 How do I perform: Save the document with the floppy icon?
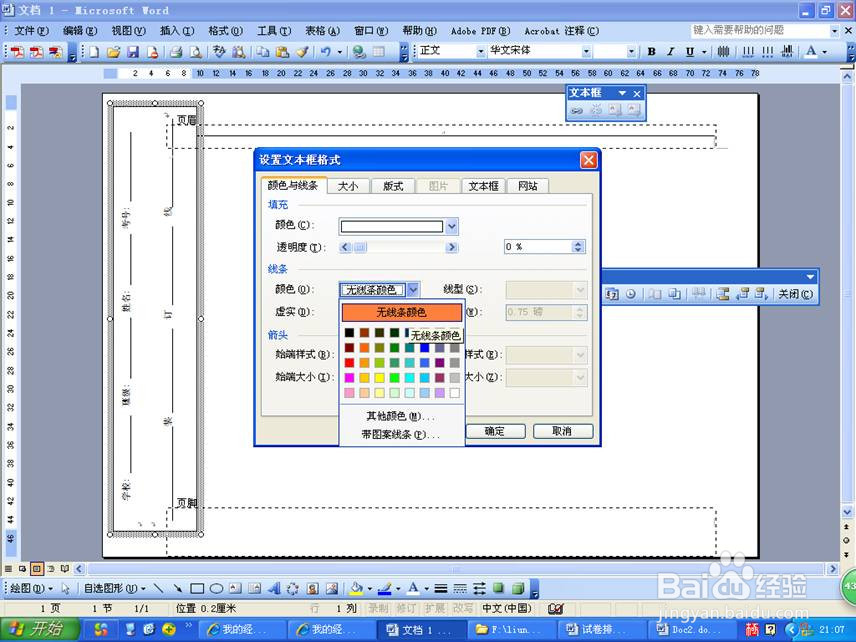(133, 52)
